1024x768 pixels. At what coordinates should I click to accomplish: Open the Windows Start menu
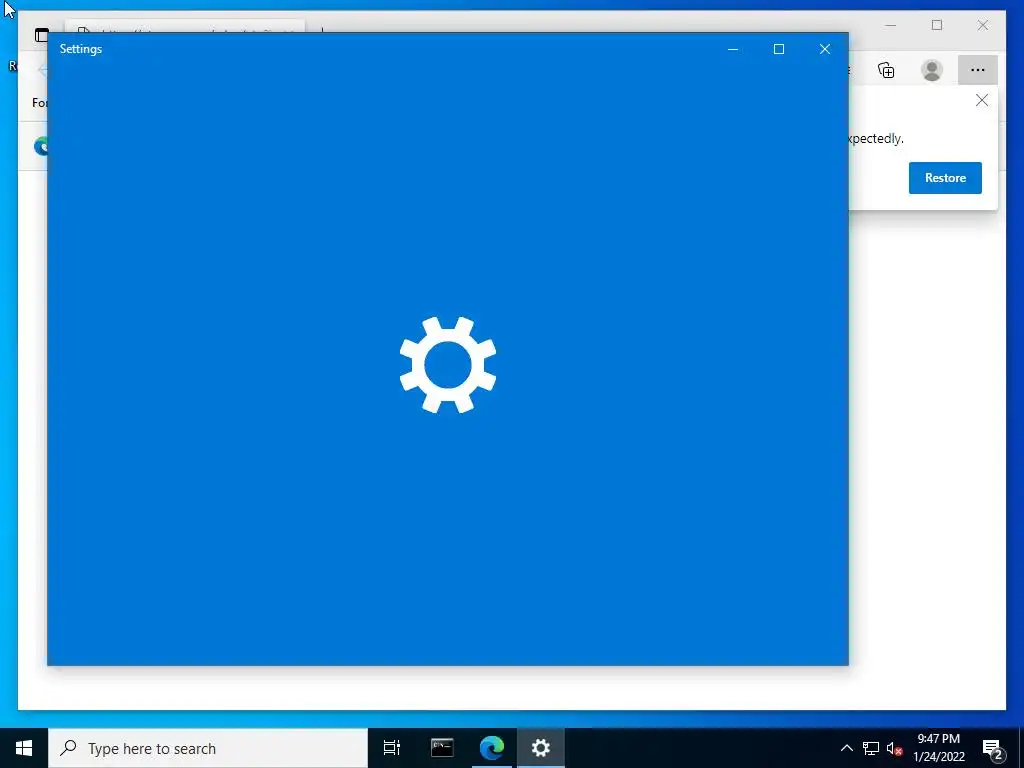pyautogui.click(x=24, y=748)
